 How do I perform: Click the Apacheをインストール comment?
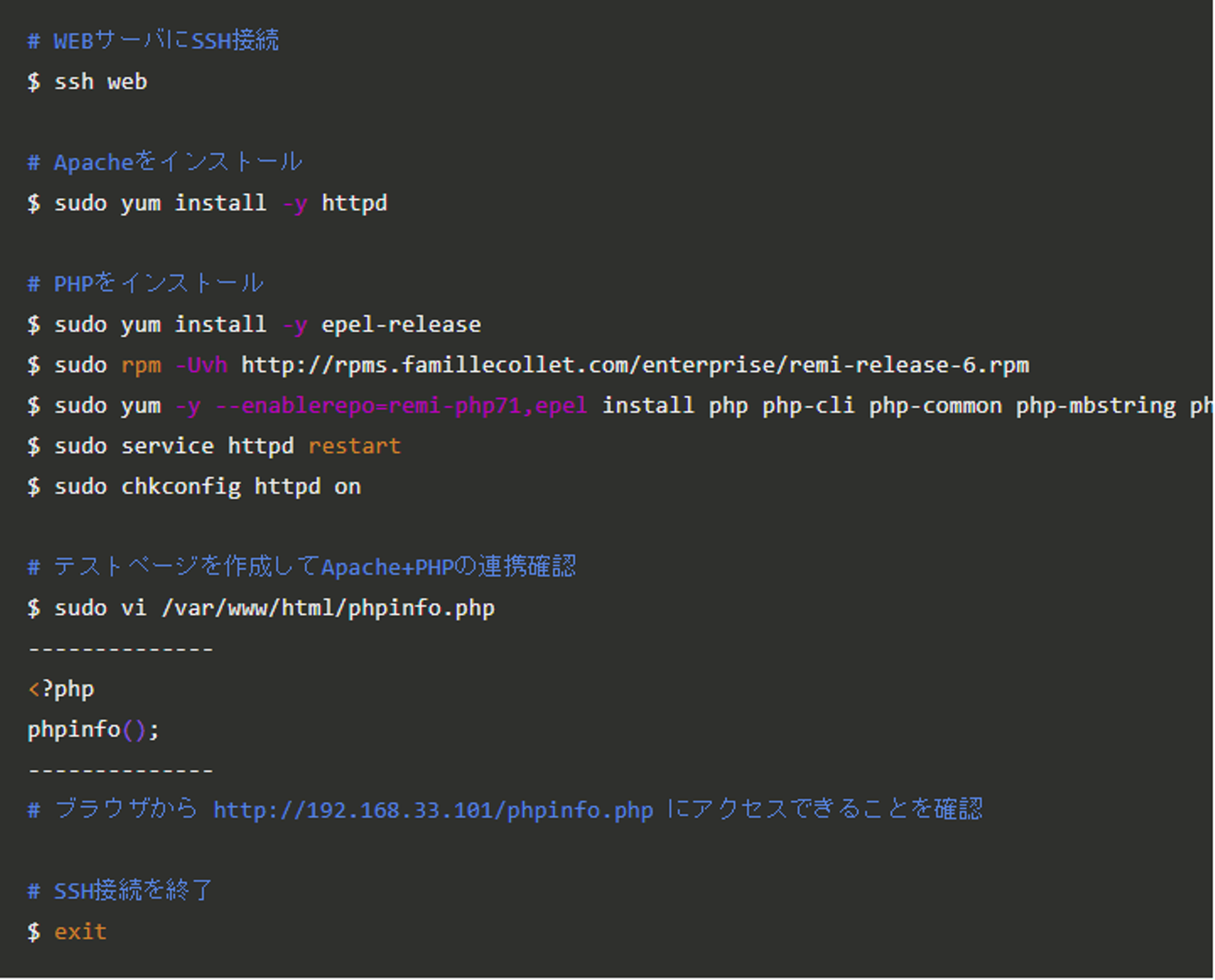pyautogui.click(x=177, y=162)
